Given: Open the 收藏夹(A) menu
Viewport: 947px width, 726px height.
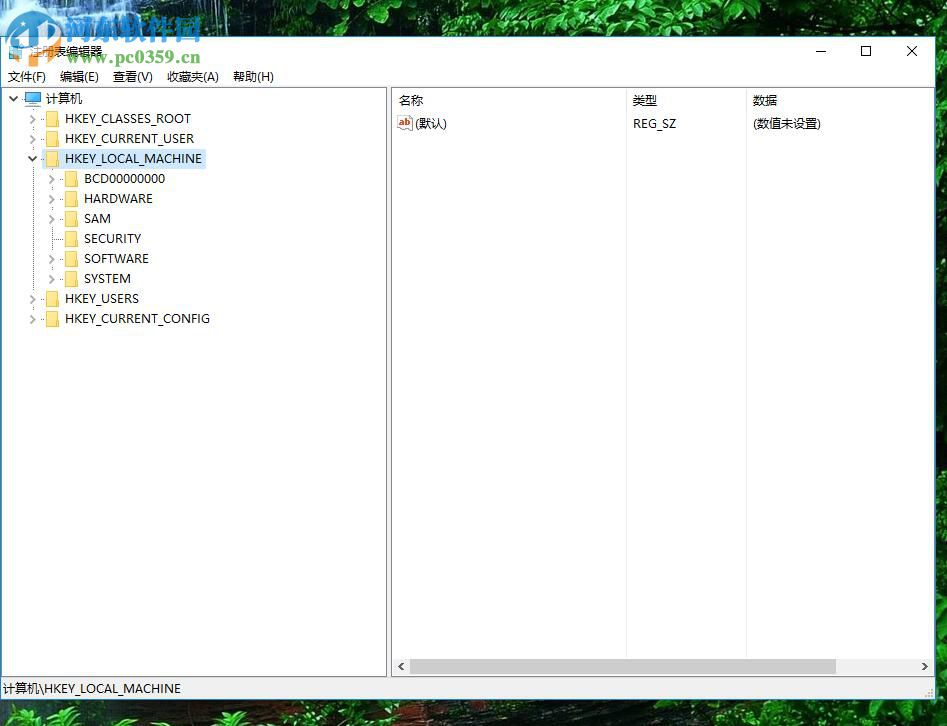Looking at the screenshot, I should point(193,77).
